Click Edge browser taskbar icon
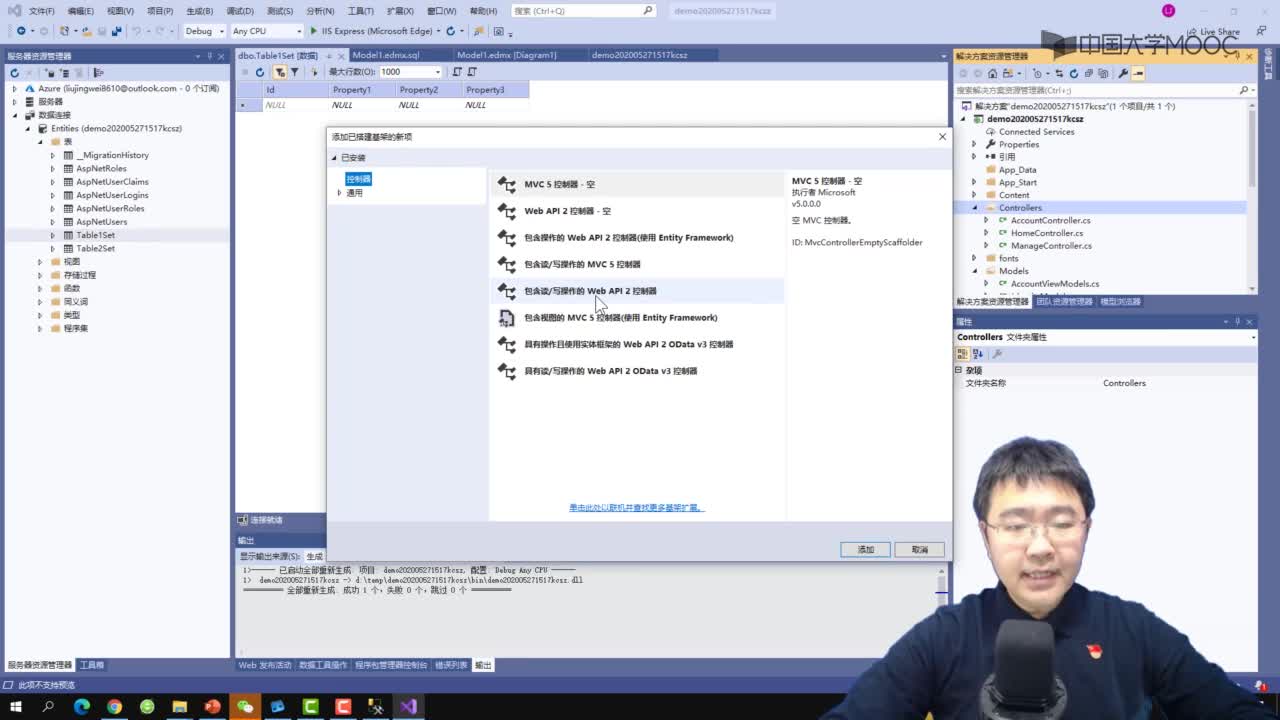Screen dimensions: 1280x720 [x=82, y=707]
